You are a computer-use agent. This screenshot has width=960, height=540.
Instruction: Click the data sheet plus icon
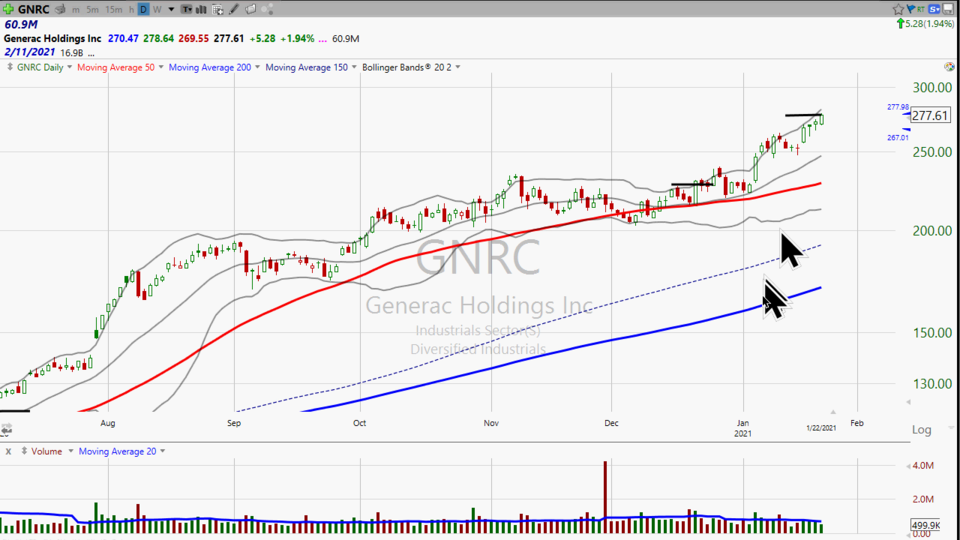pyautogui.click(x=218, y=9)
